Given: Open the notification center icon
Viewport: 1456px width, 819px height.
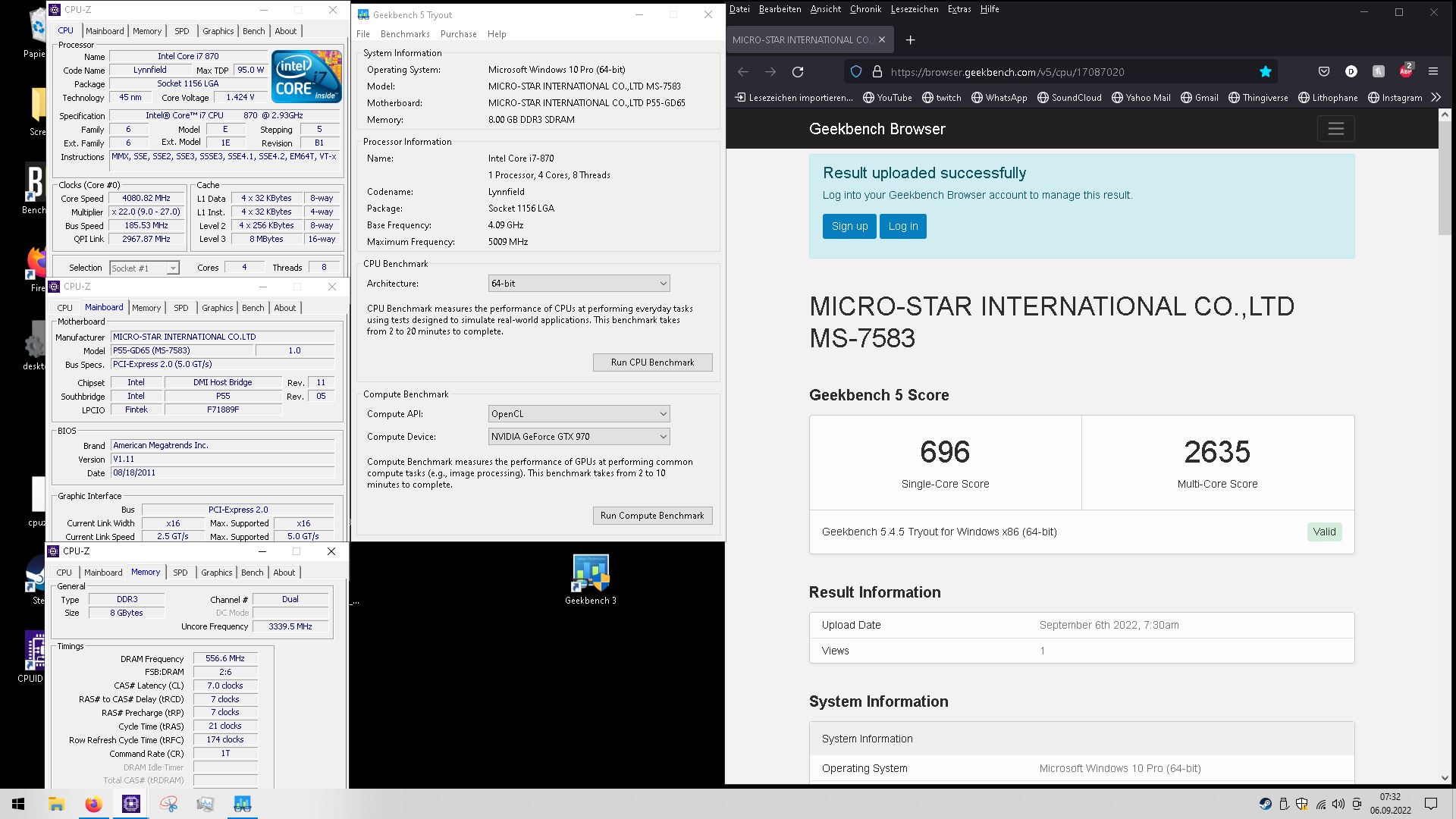Looking at the screenshot, I should click(1431, 804).
